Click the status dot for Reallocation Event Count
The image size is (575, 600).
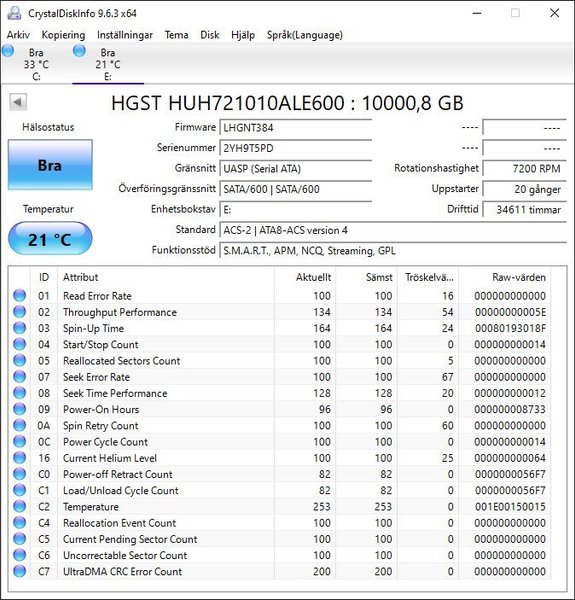20,522
